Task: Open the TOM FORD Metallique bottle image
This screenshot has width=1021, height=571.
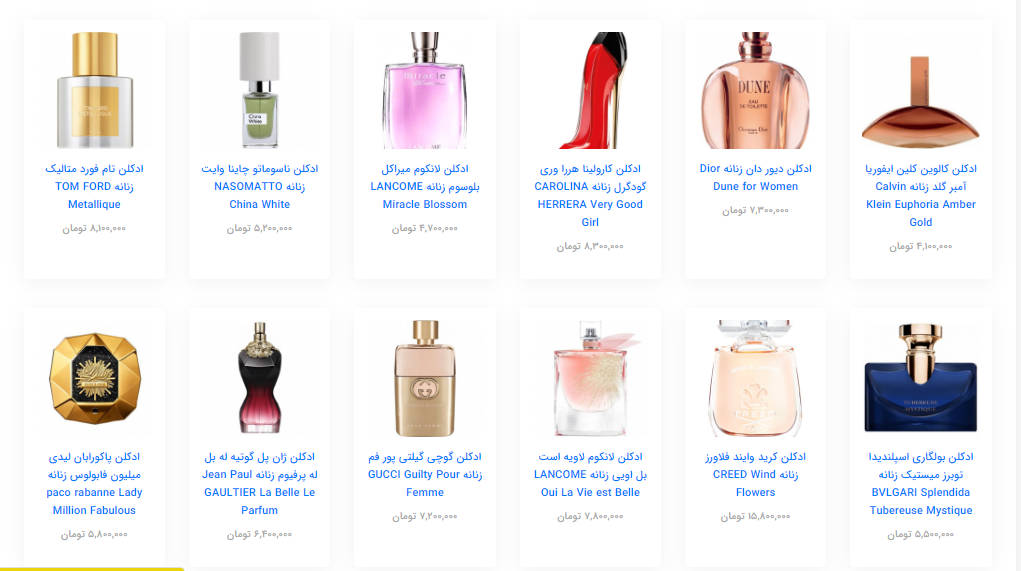Action: click(x=94, y=91)
